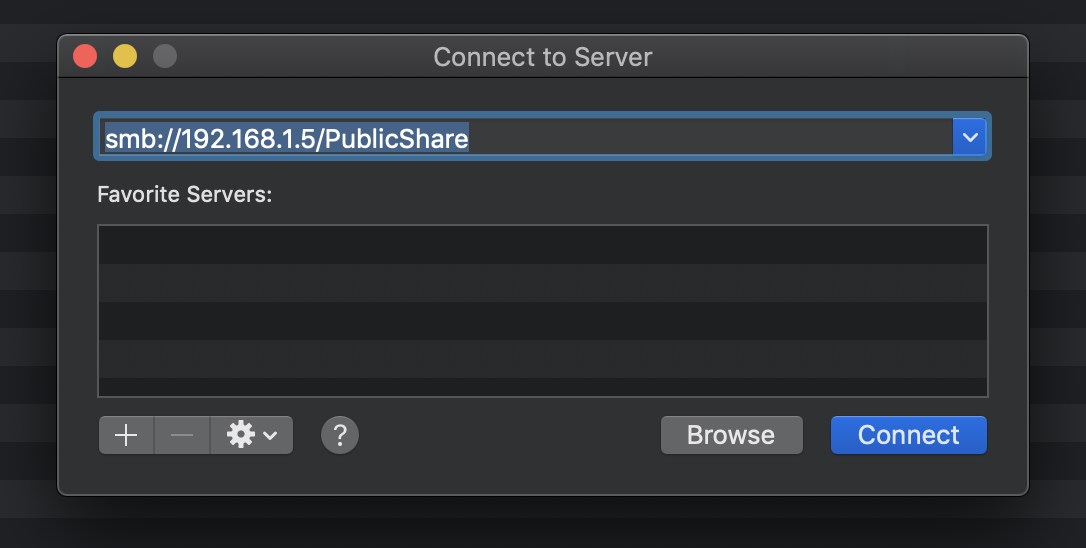Image resolution: width=1086 pixels, height=548 pixels.
Task: Click the gray zoom window button
Action: pos(165,56)
